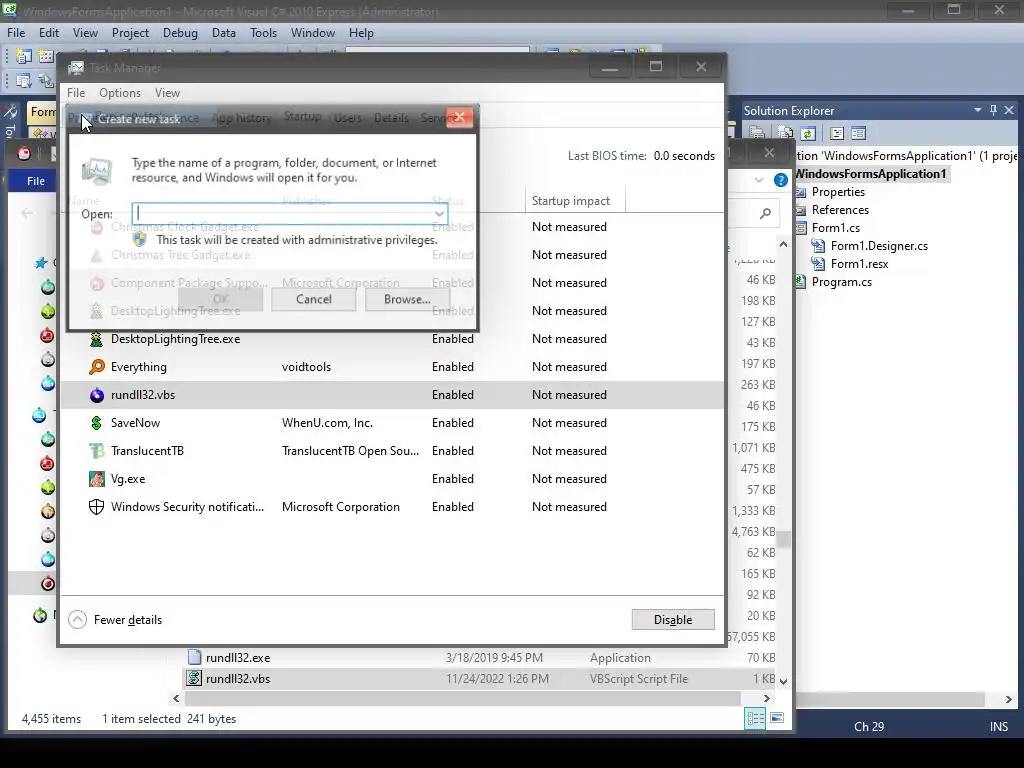Click the Windows Security shield icon

pyautogui.click(x=97, y=507)
